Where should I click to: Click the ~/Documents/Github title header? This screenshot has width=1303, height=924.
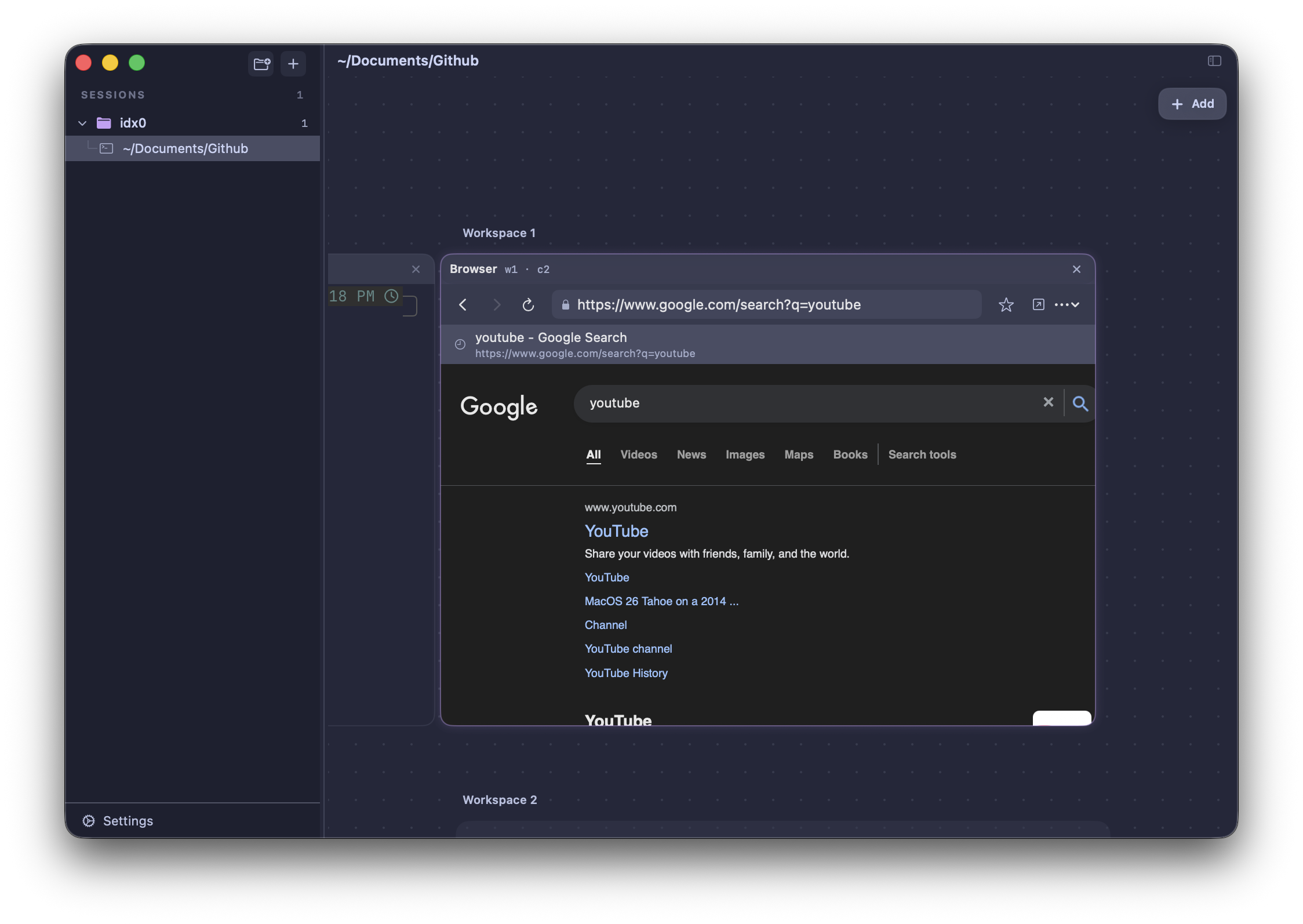(x=408, y=61)
